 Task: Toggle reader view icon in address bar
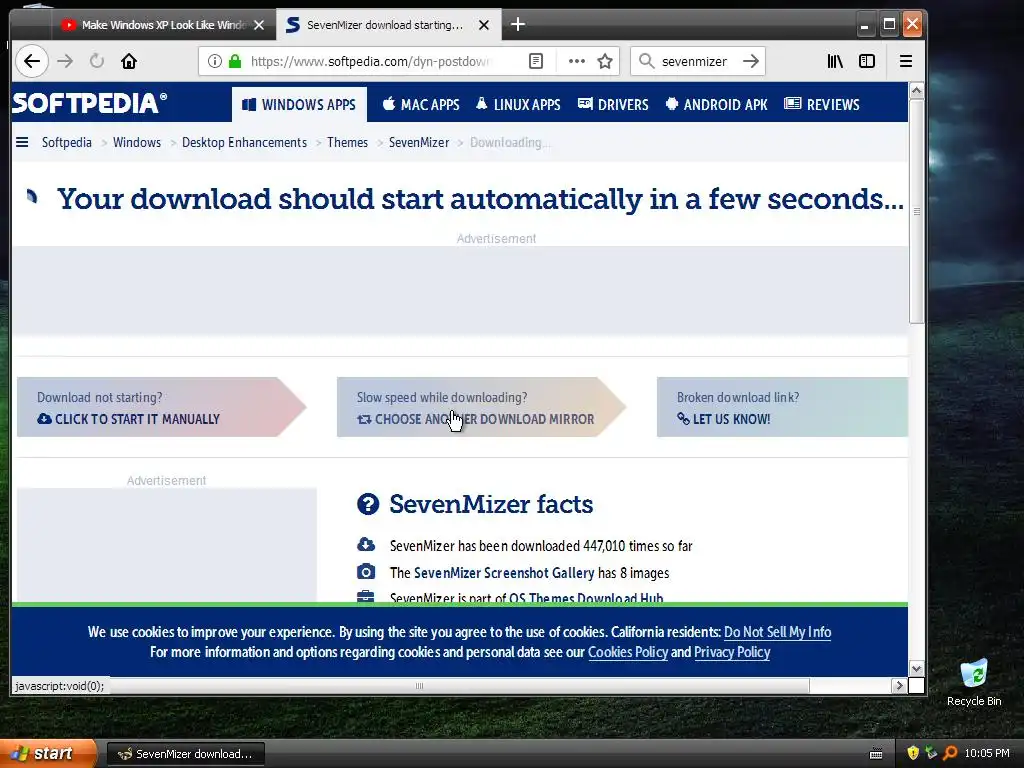536,61
